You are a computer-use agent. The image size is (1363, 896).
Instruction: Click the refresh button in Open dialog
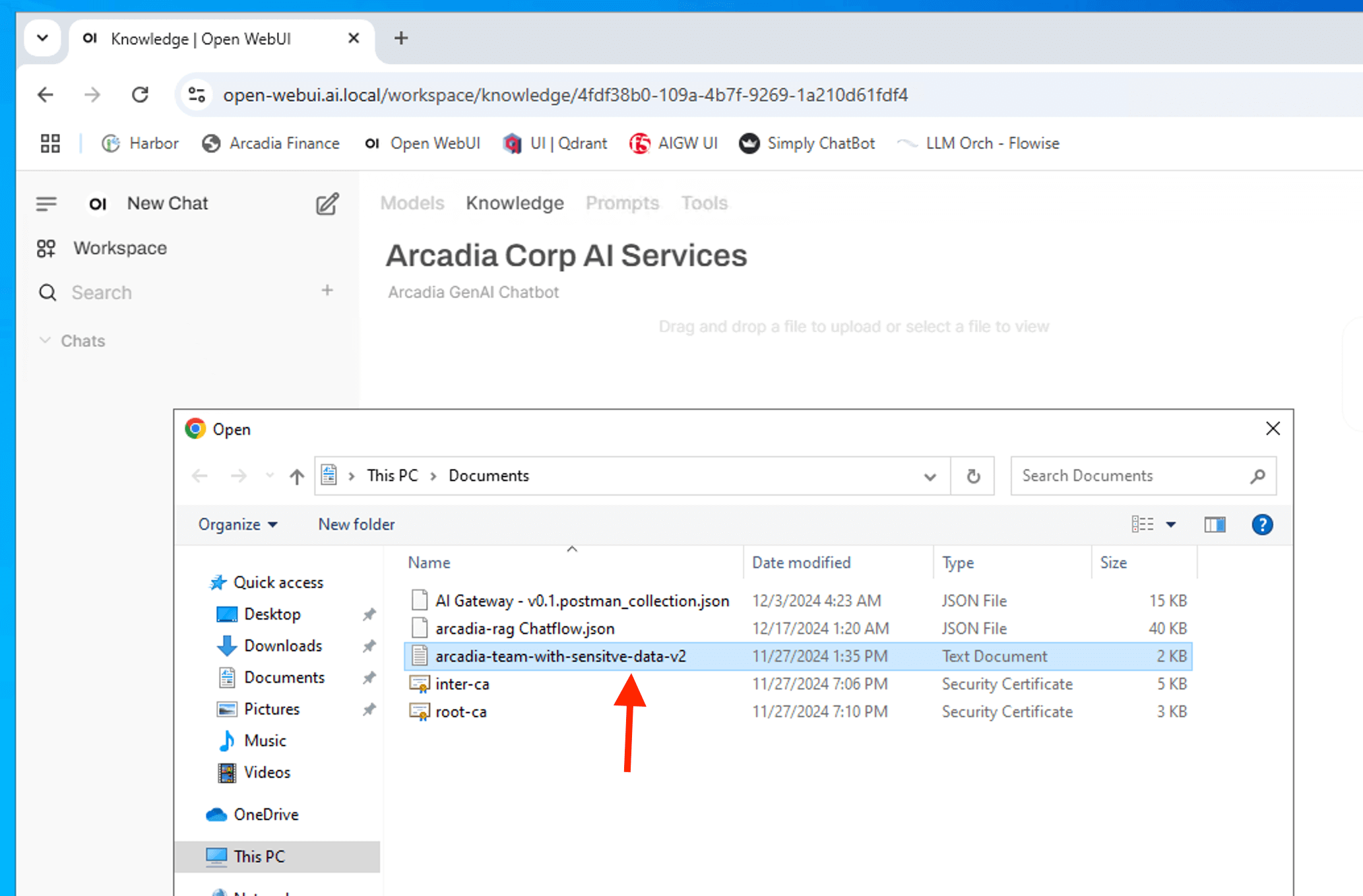pyautogui.click(x=973, y=476)
